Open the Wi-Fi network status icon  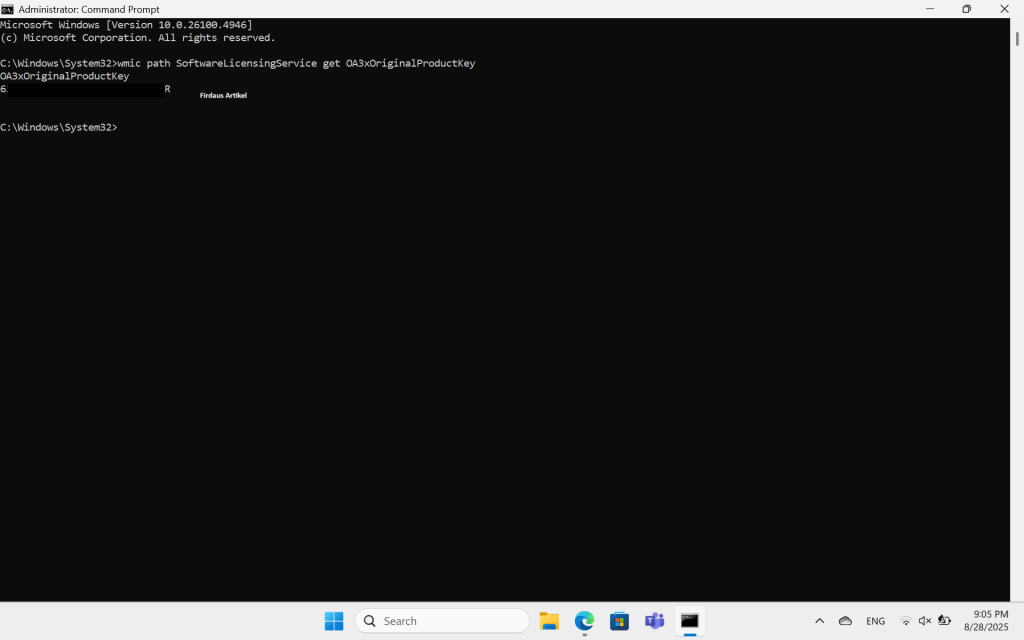pos(906,621)
